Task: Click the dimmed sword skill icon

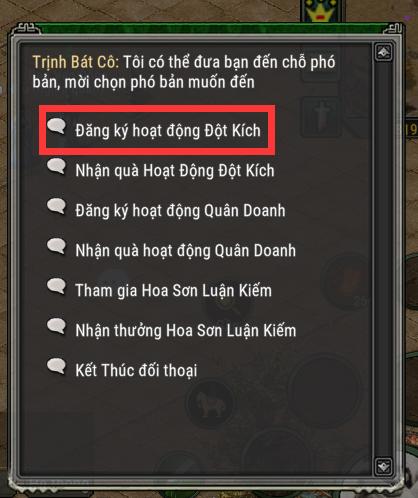Action: pyautogui.click(x=321, y=117)
